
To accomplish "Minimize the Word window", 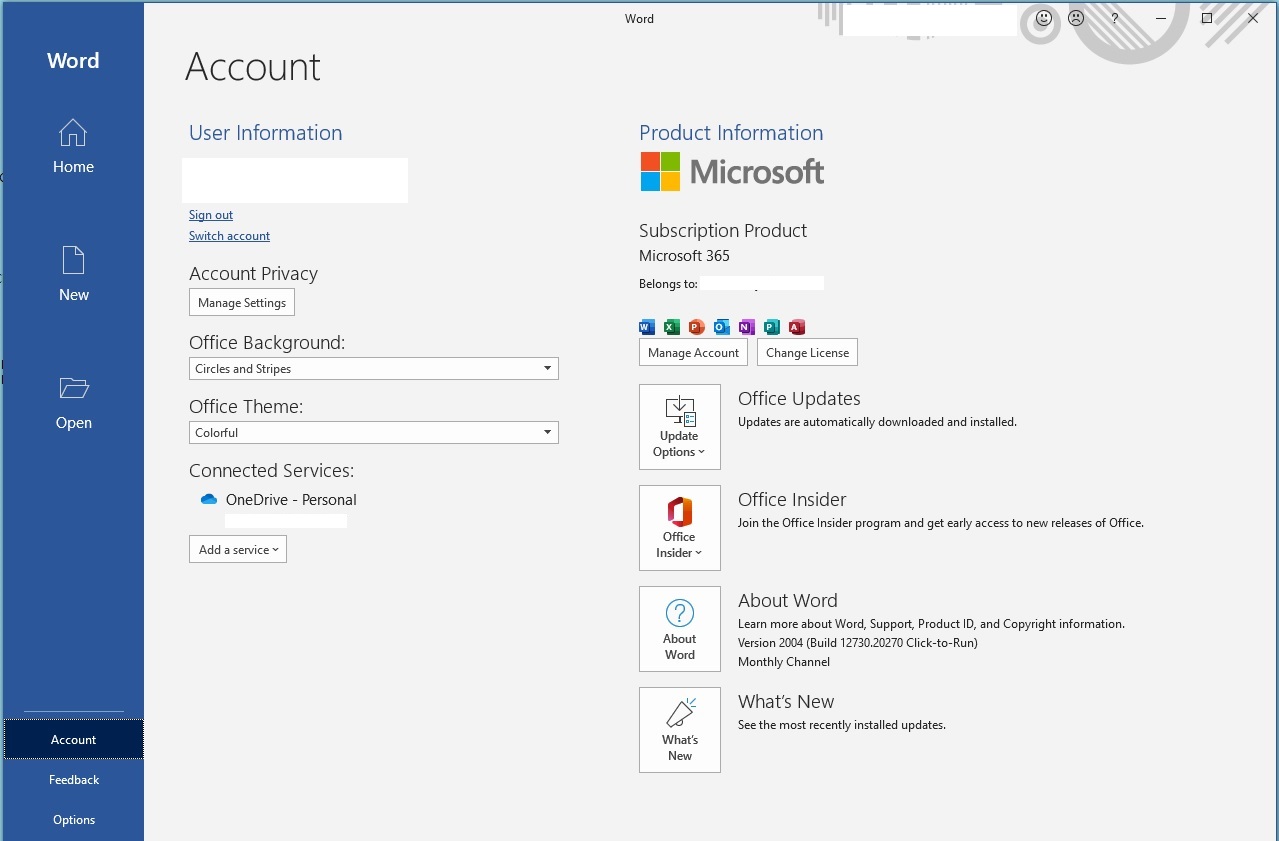I will [x=1161, y=18].
